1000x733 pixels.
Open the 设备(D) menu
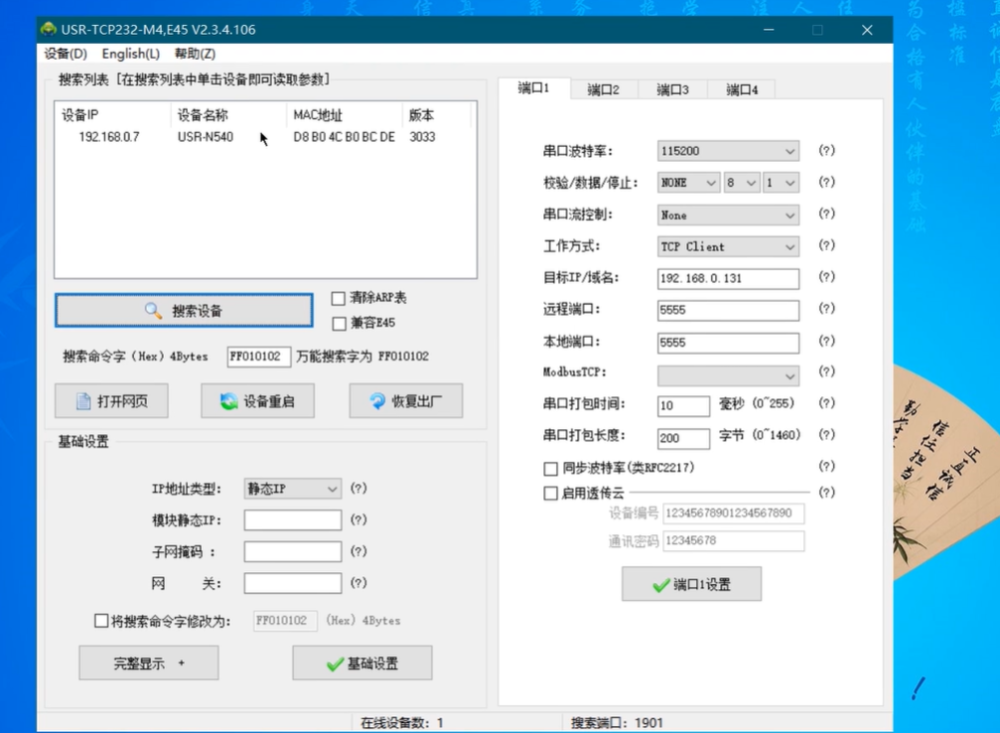66,54
